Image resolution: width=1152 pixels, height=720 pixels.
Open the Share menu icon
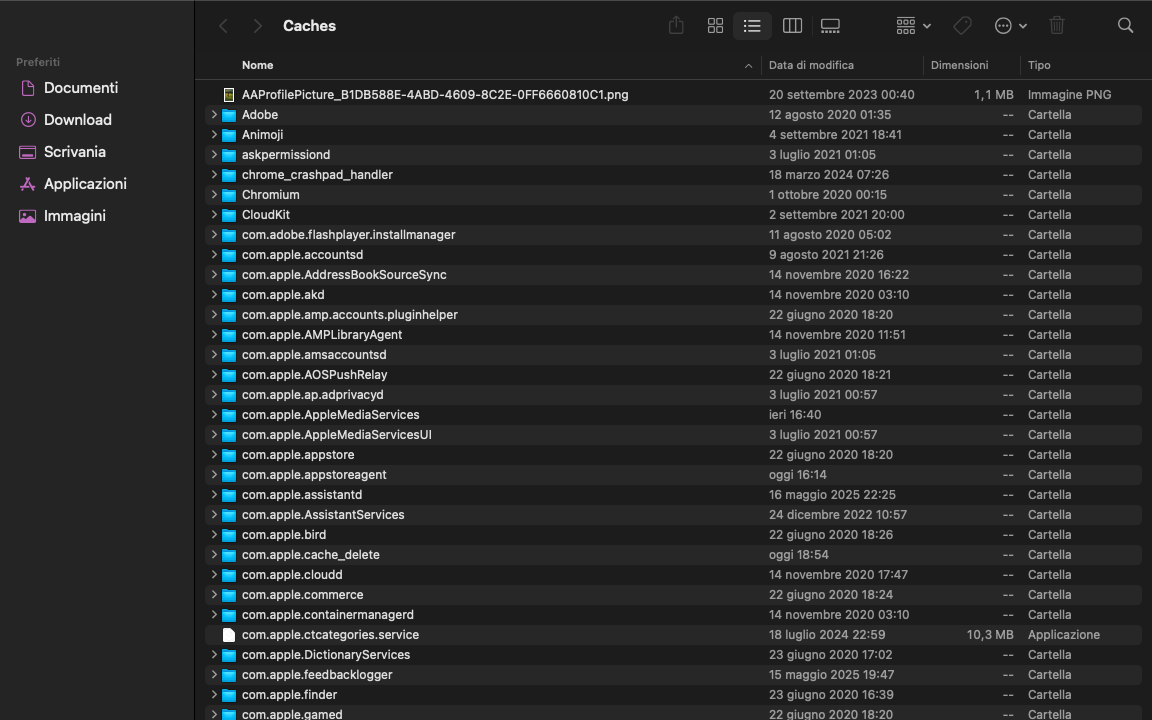tap(676, 25)
